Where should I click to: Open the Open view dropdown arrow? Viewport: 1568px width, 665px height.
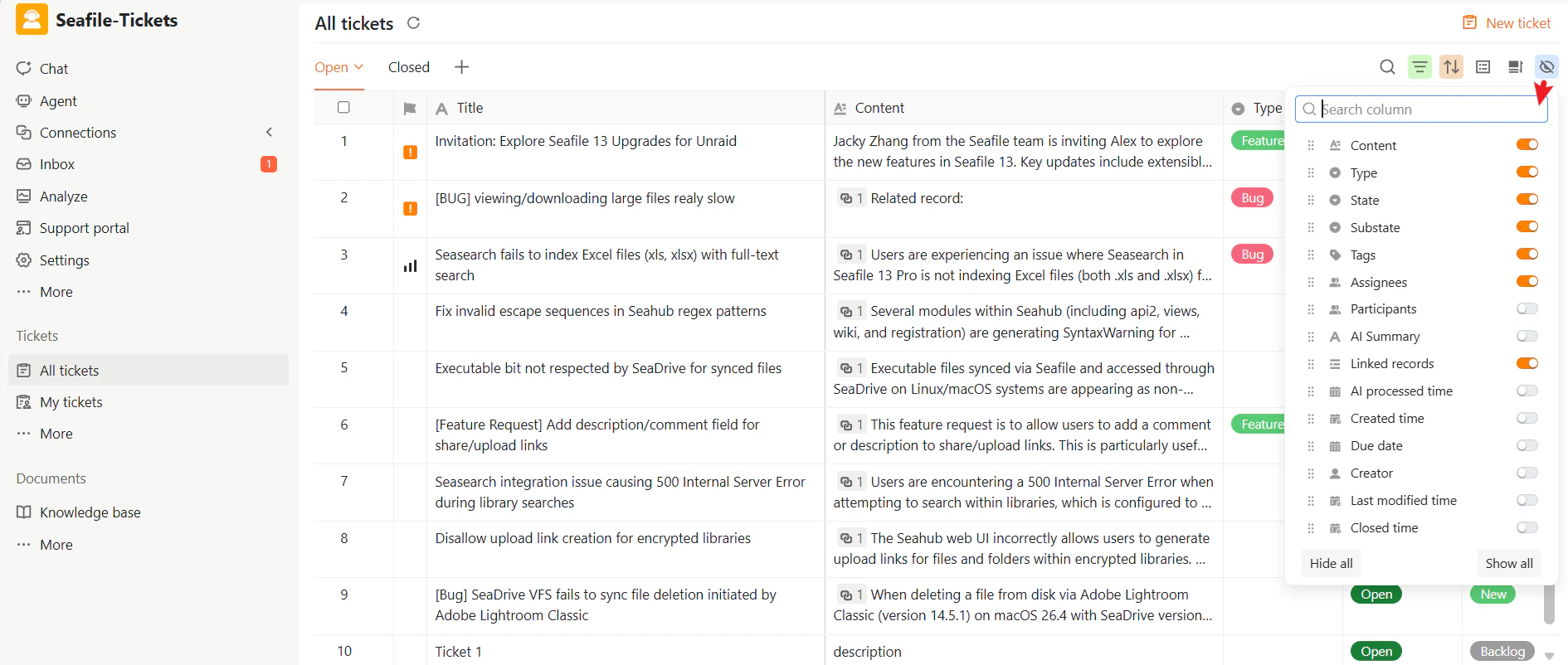click(x=358, y=67)
